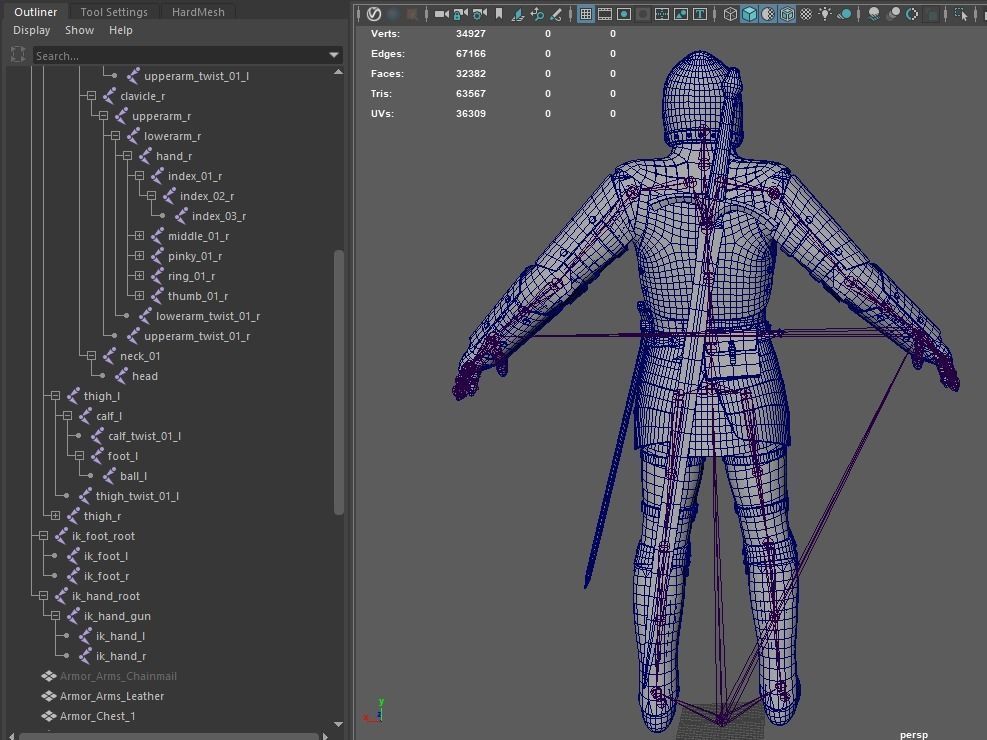Image resolution: width=987 pixels, height=740 pixels.
Task: Click the outliner scroll-up arrow
Action: (339, 72)
